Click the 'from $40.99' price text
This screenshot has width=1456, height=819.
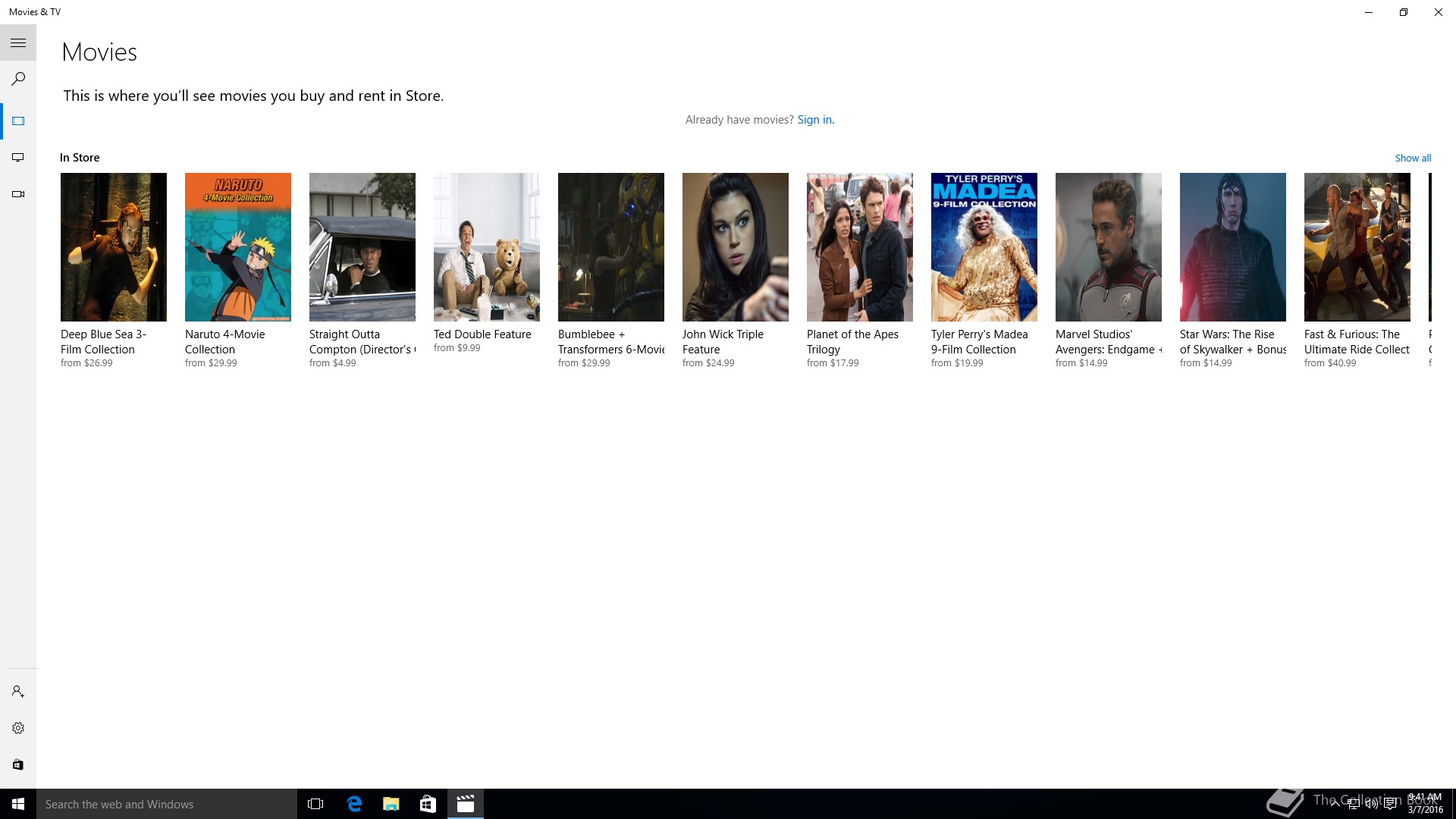pos(1330,363)
